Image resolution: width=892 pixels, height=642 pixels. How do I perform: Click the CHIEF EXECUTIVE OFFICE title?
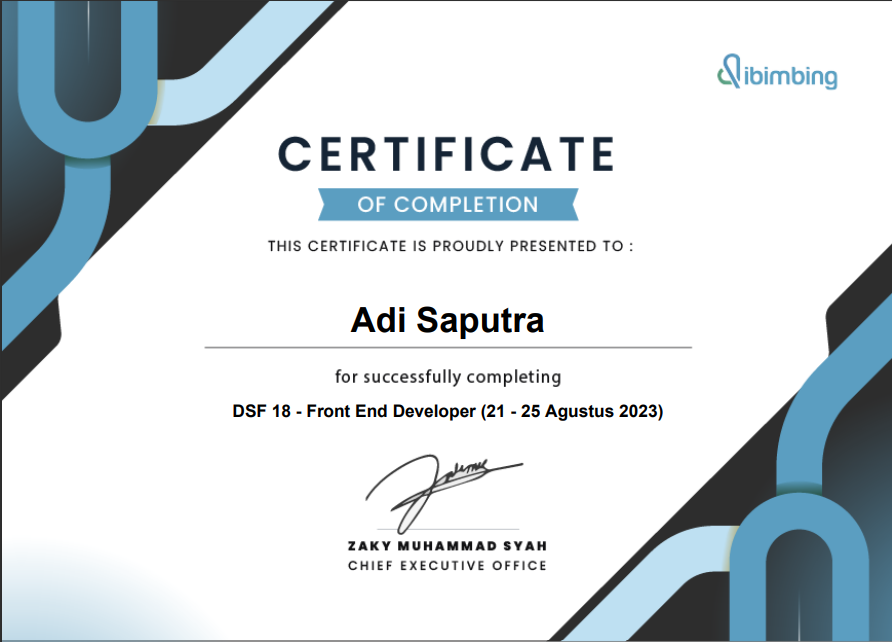(x=447, y=566)
